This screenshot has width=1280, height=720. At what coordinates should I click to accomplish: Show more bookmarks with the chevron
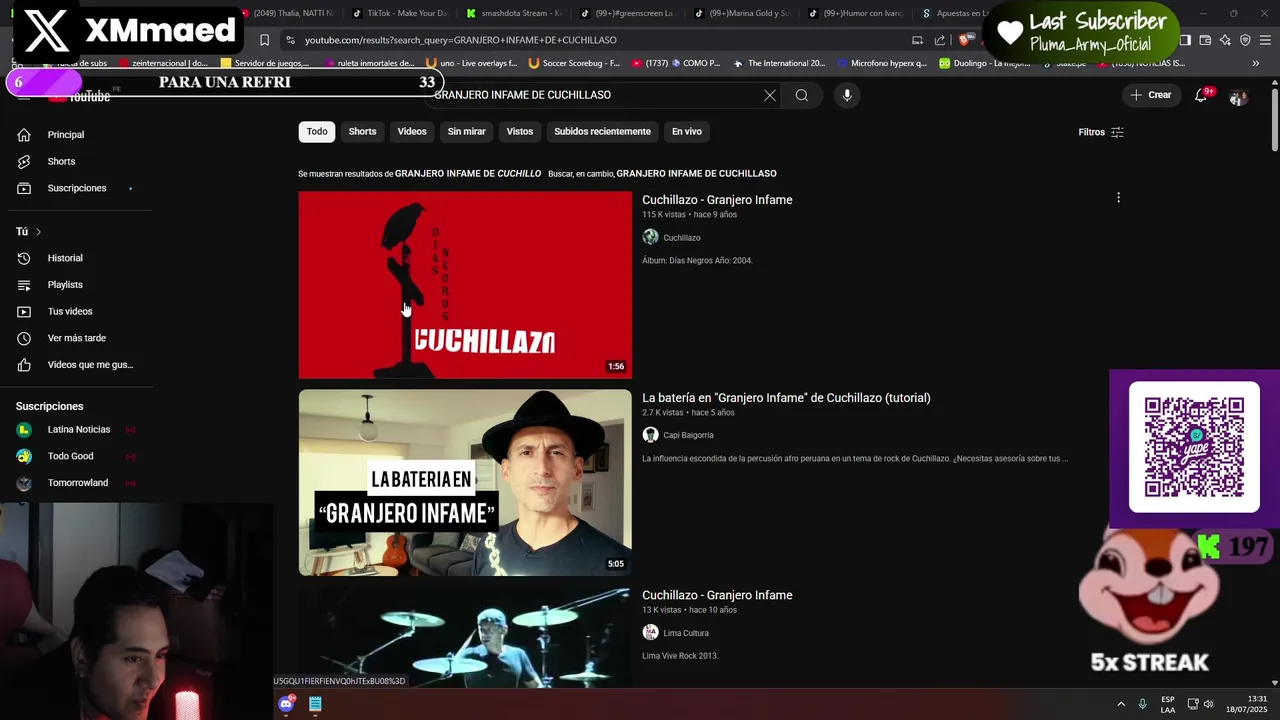(x=1256, y=63)
